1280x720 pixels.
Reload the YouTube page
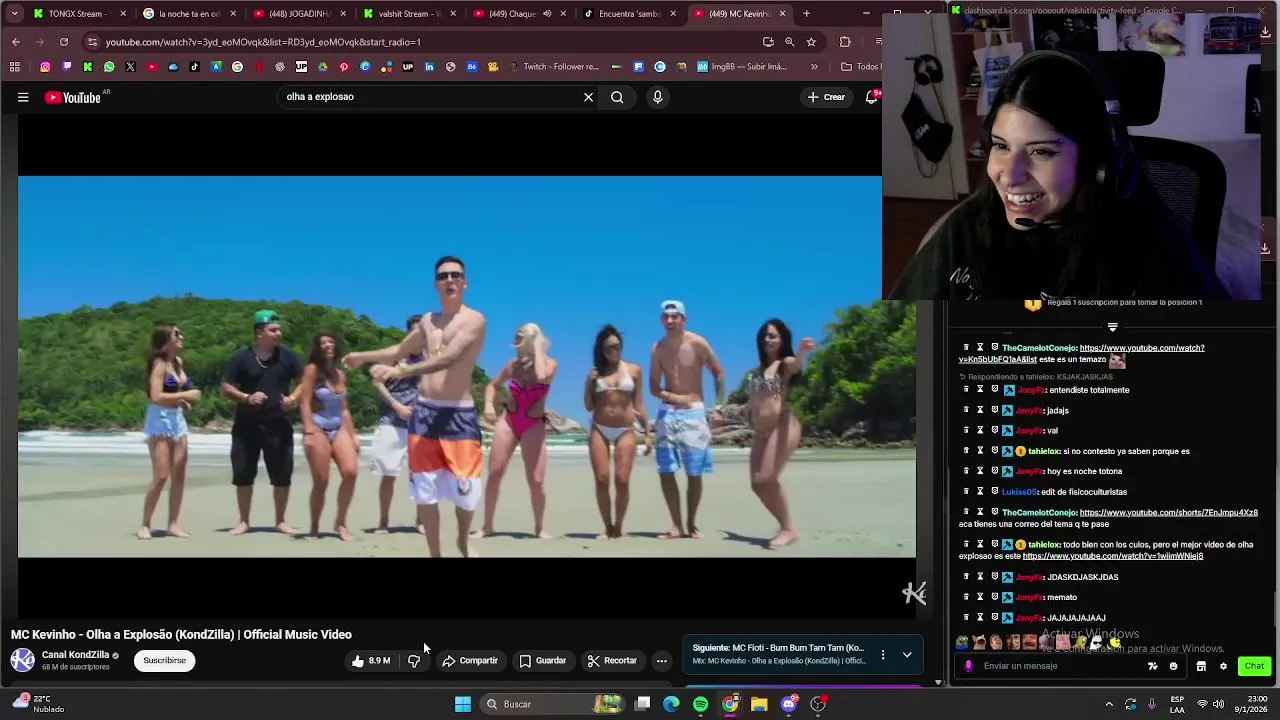point(64,42)
